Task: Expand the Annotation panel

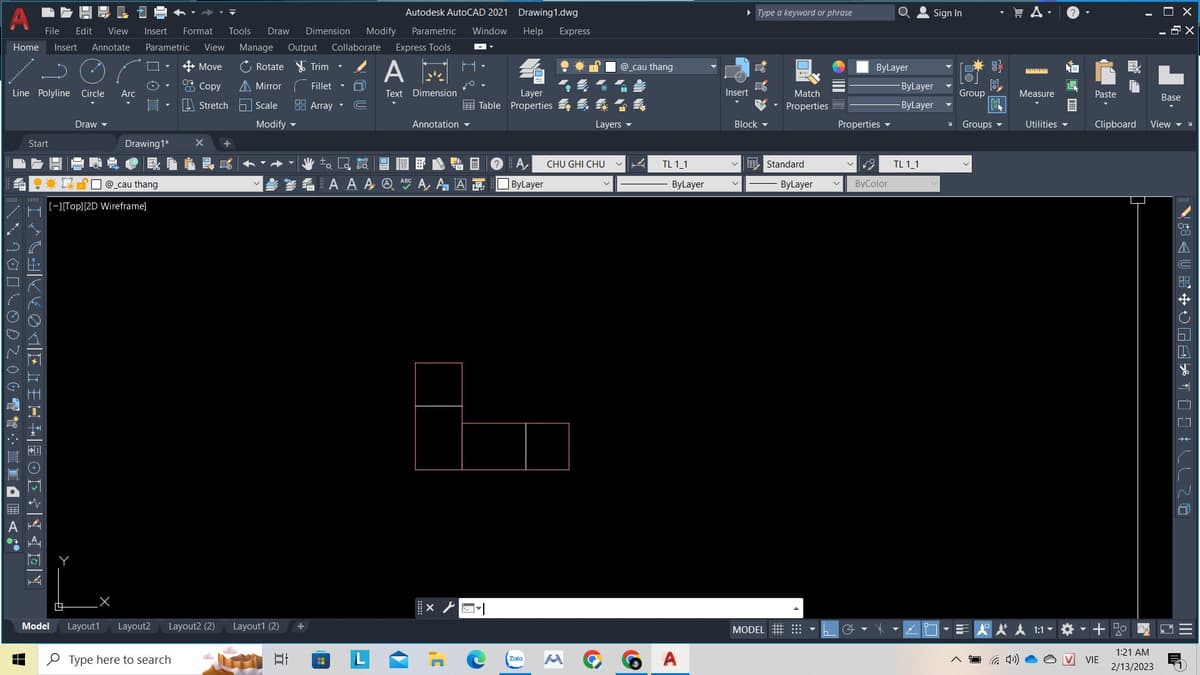Action: coord(441,125)
